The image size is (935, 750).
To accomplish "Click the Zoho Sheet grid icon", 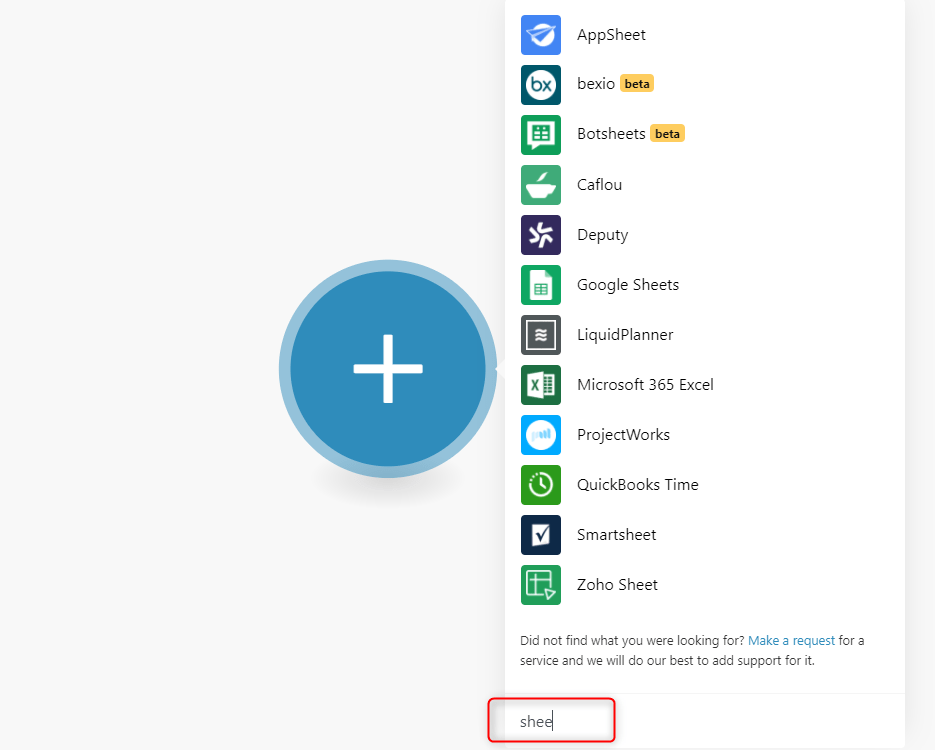I will coord(541,585).
